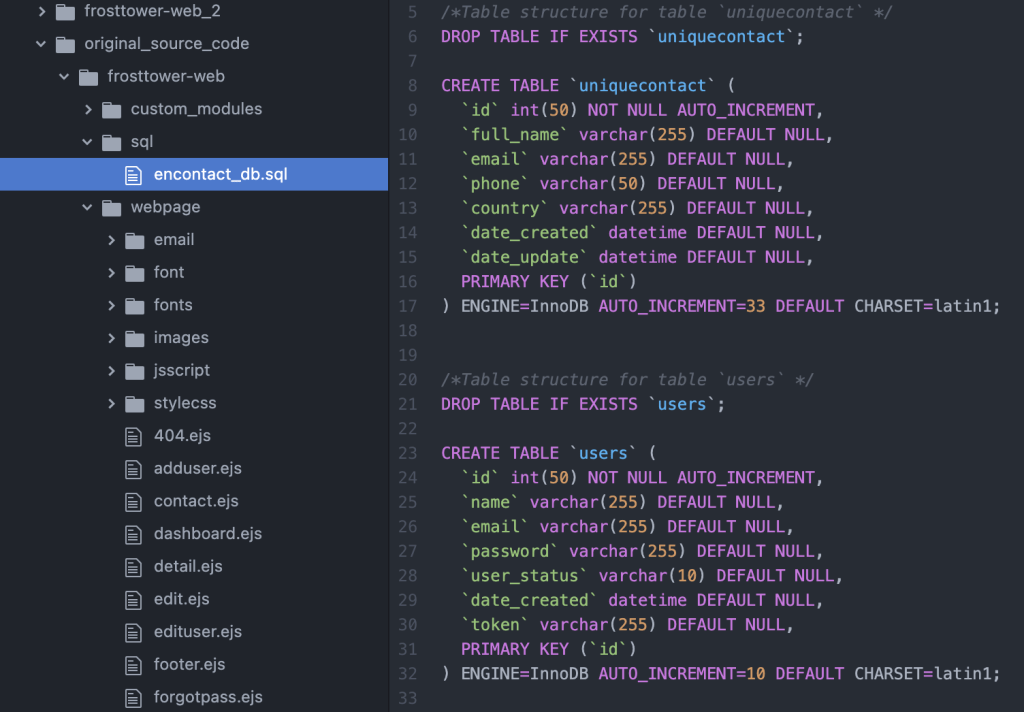This screenshot has height=712, width=1024.
Task: Select forgotpass.ejs file
Action: [x=208, y=697]
